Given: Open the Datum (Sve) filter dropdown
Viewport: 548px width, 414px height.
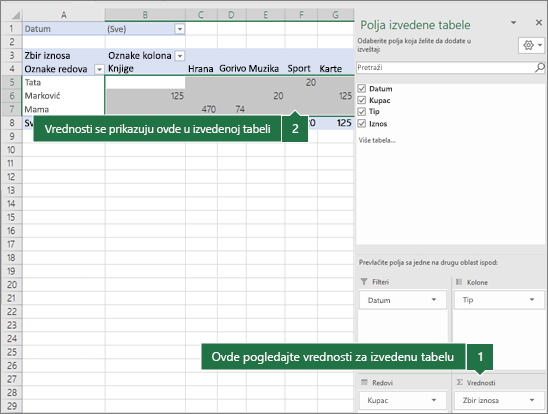Looking at the screenshot, I should pyautogui.click(x=180, y=29).
